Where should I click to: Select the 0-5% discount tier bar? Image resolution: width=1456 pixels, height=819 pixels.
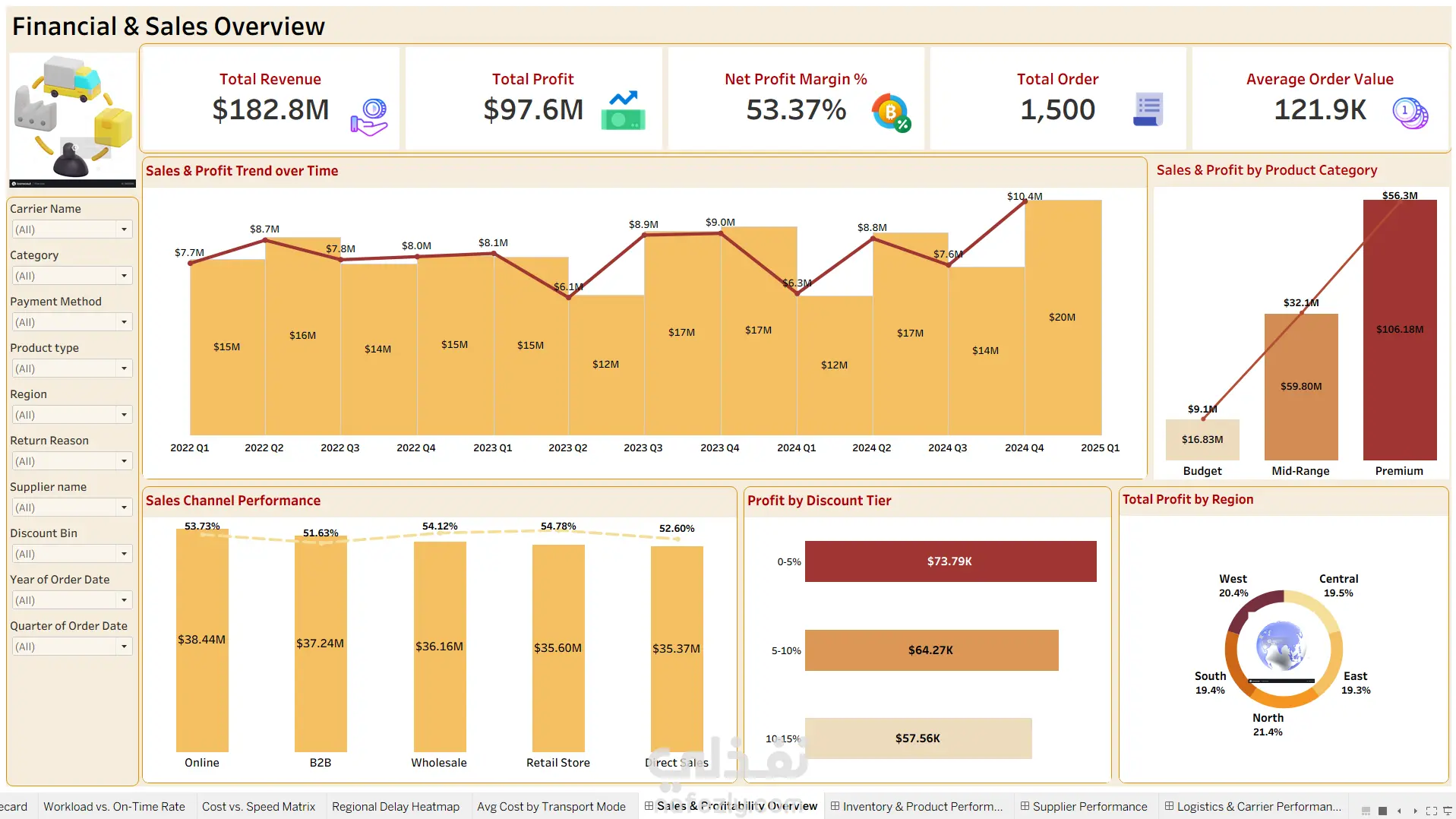coord(950,561)
